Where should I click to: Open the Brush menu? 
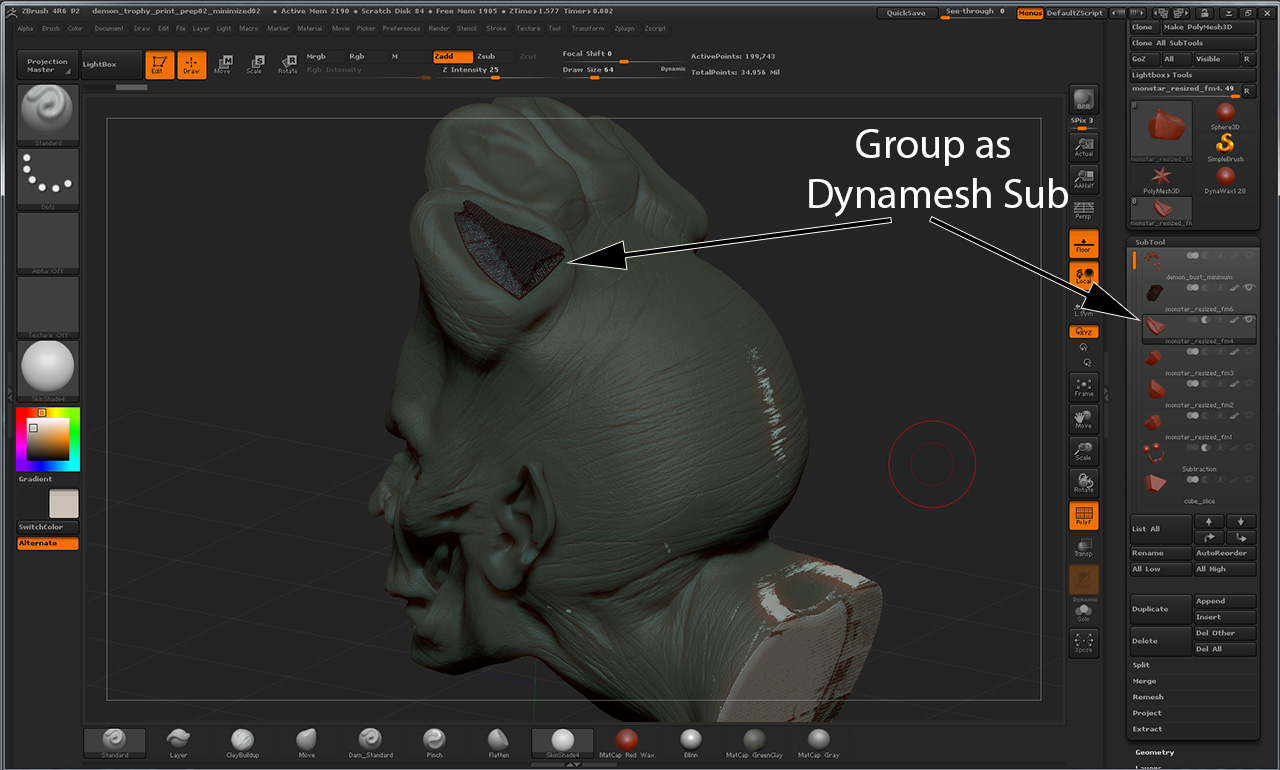click(x=50, y=28)
